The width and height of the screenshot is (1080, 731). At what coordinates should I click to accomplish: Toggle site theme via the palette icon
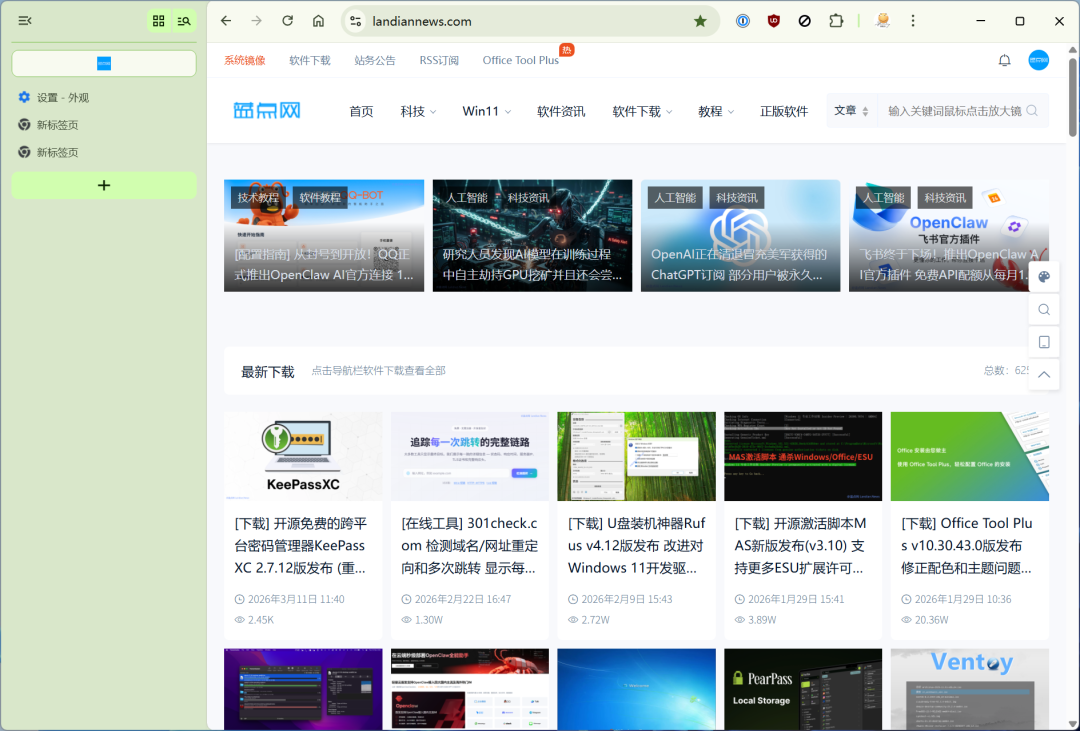tap(1044, 275)
